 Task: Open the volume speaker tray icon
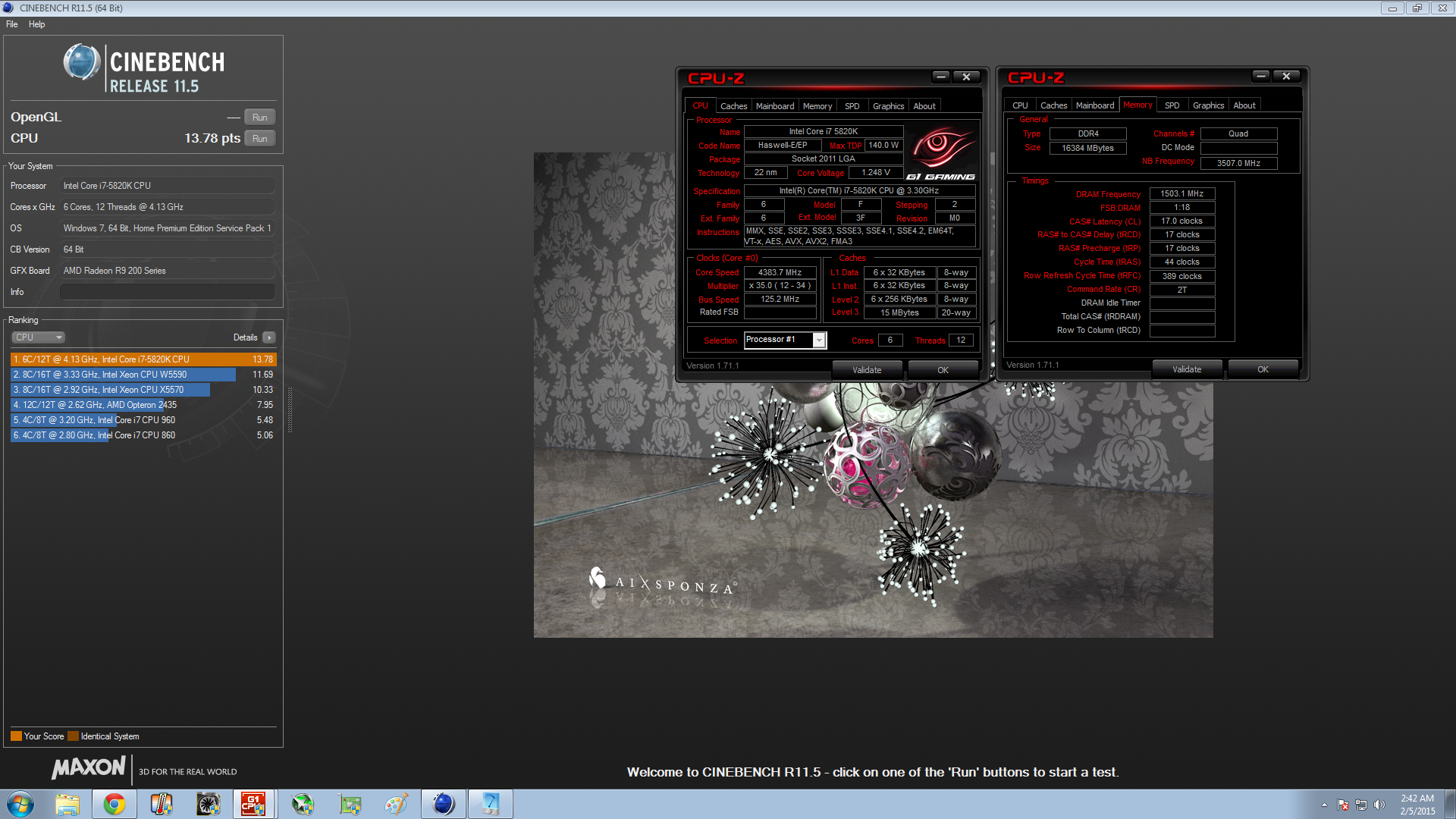pos(1379,805)
